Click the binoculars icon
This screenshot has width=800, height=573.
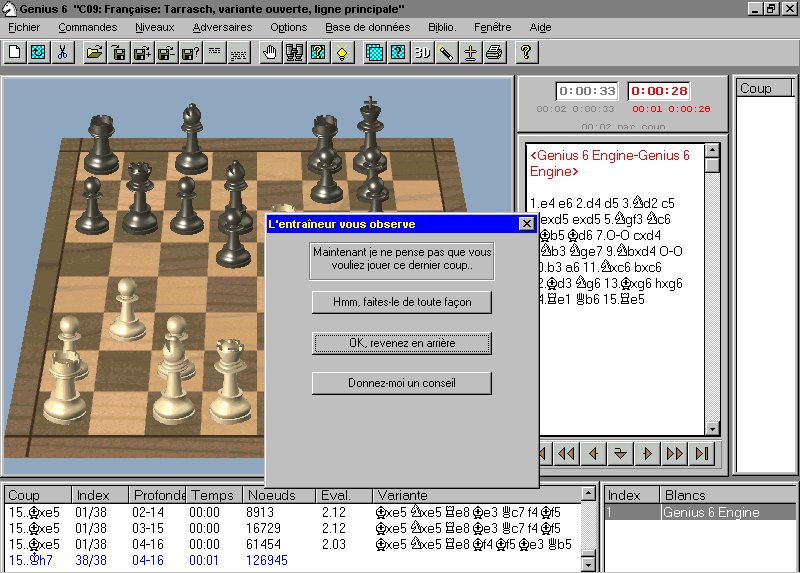pos(294,53)
